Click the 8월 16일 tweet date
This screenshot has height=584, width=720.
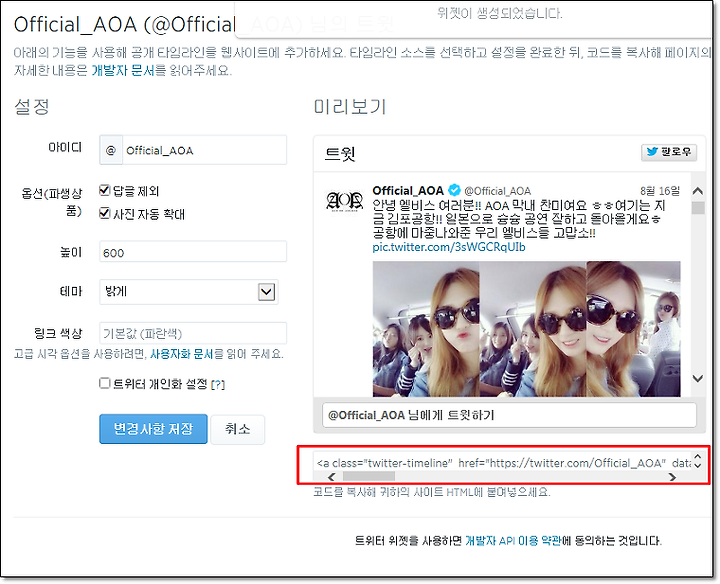tap(660, 191)
